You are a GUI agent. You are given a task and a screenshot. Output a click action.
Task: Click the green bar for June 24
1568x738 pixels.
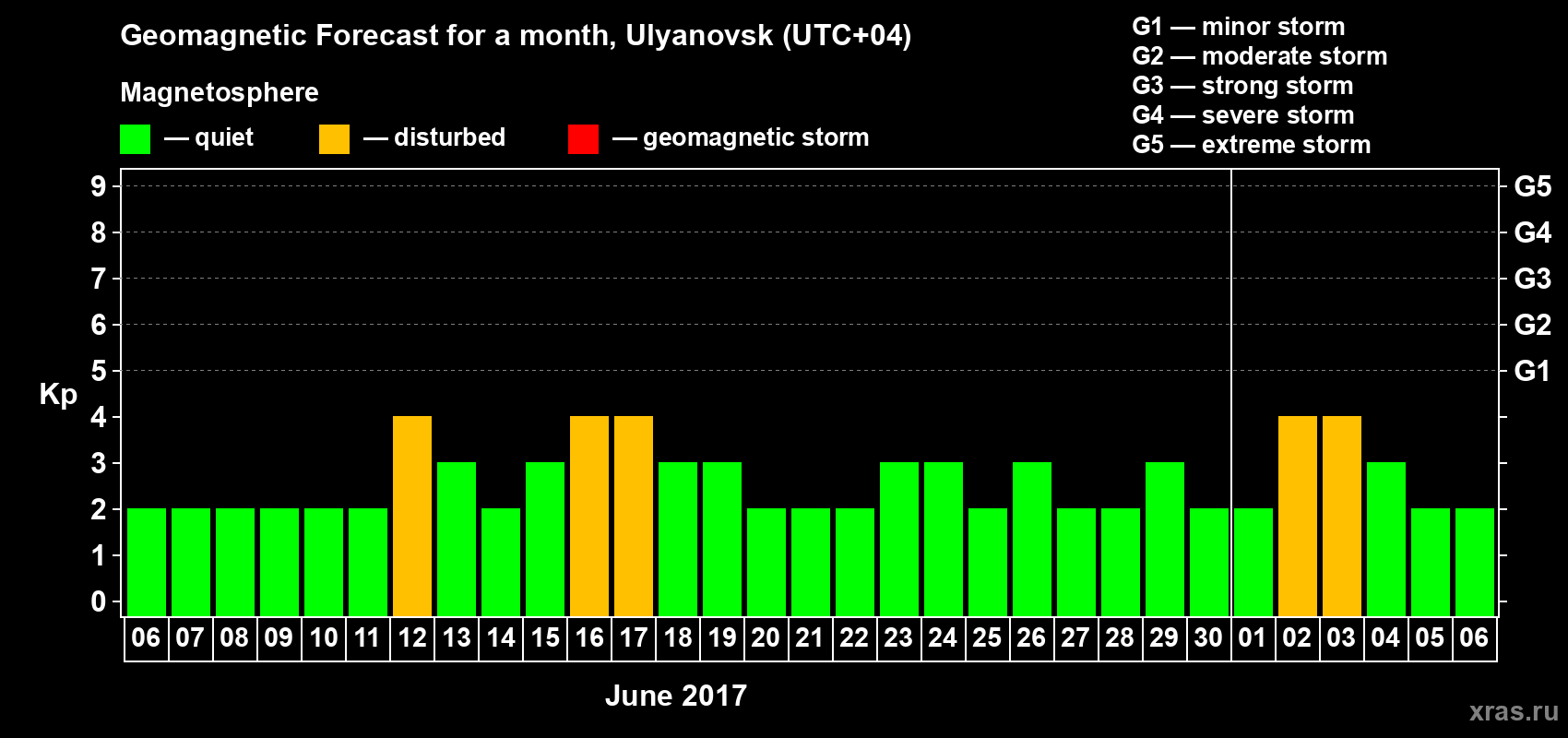pyautogui.click(x=944, y=539)
